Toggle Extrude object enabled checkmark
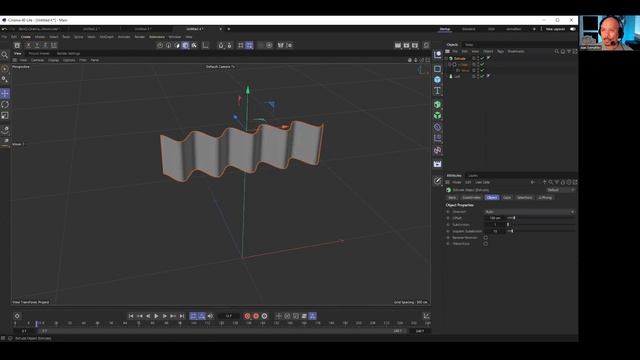Screen dimensions: 640x360 (482, 58)
